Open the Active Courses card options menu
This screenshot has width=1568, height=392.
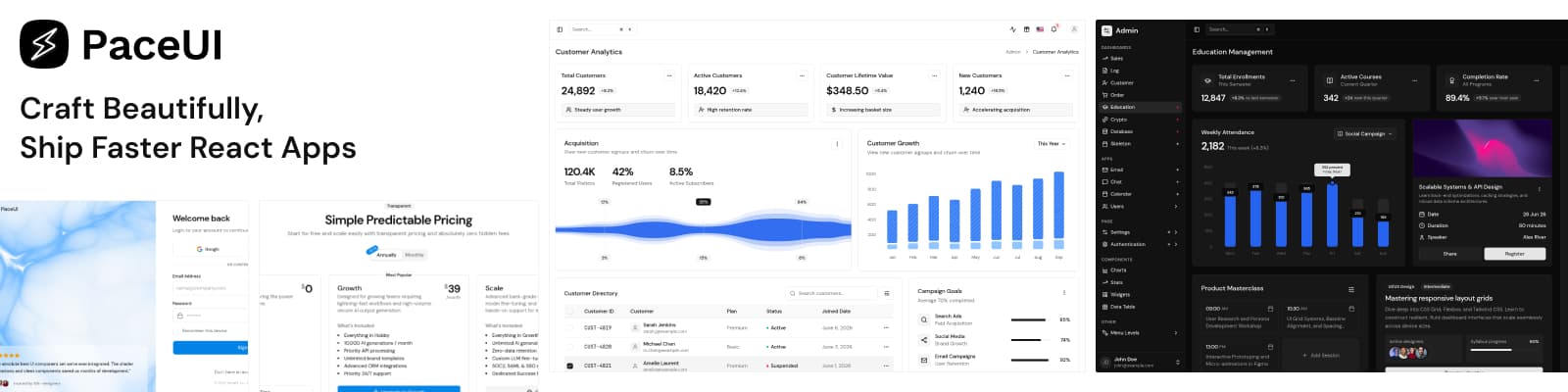coord(1414,80)
